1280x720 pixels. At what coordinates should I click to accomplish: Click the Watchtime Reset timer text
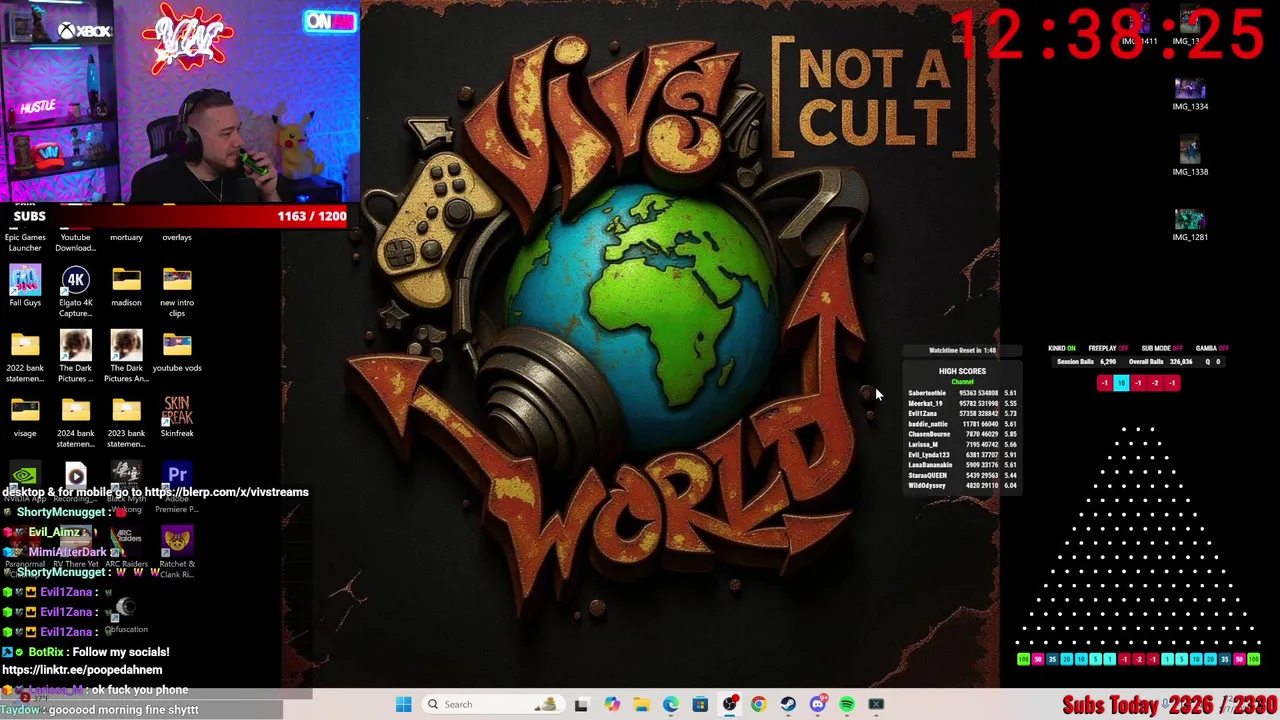pyautogui.click(x=962, y=350)
